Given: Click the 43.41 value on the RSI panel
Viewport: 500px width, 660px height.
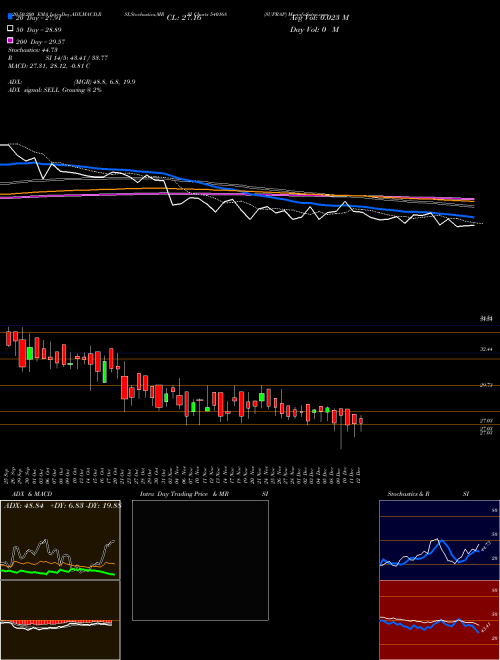Looking at the screenshot, I should tap(485, 627).
